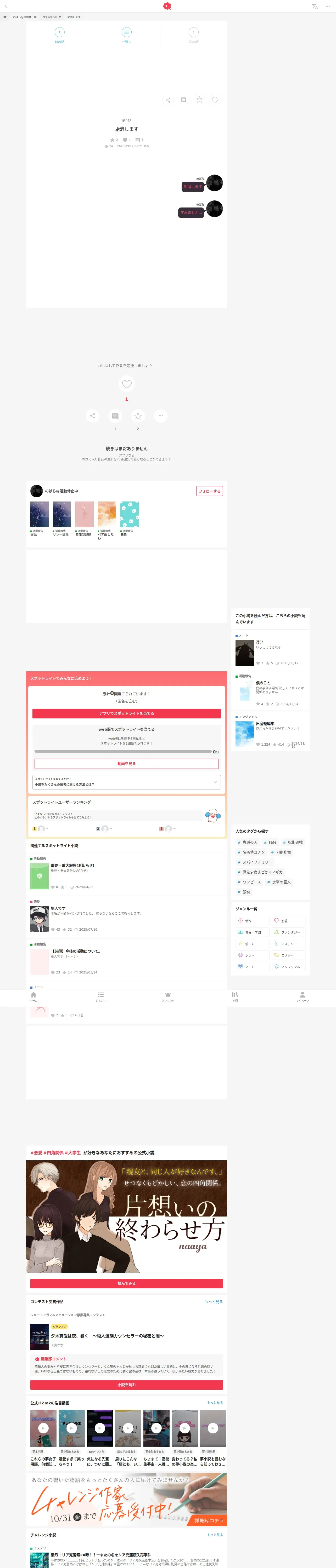Click the share icon above the episode title
The width and height of the screenshot is (336, 1568).
coord(168,100)
